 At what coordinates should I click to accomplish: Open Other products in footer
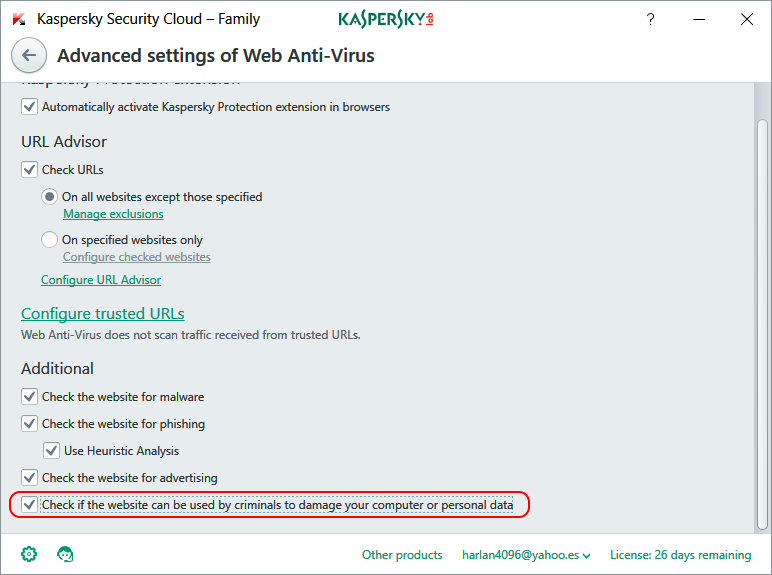(402, 555)
